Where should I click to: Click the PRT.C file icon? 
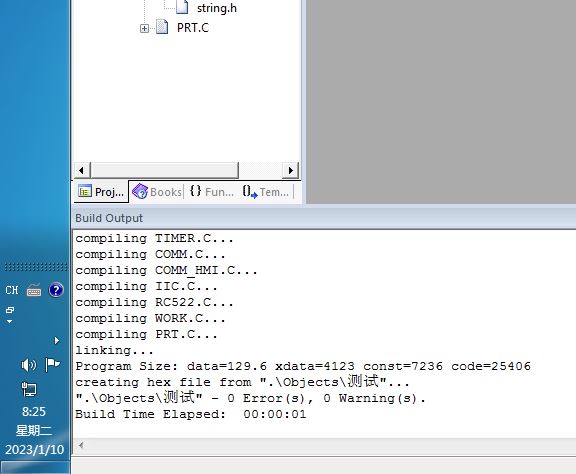pyautogui.click(x=162, y=27)
